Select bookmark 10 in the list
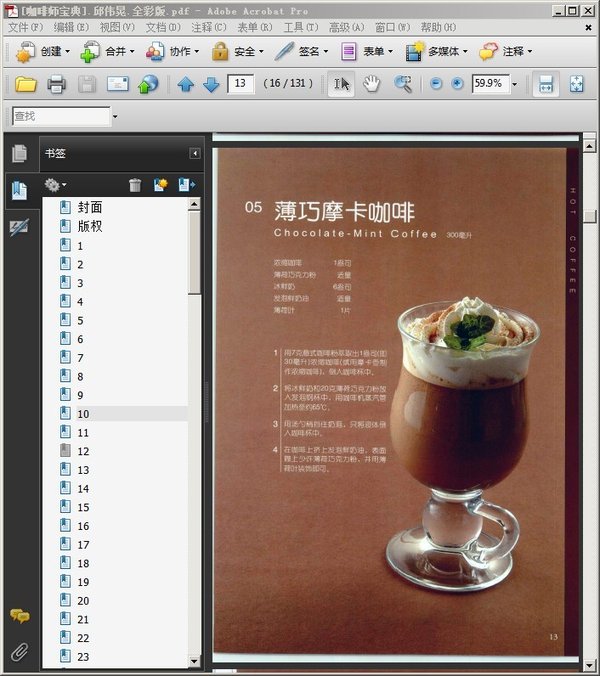Screen dimensions: 600x676 [83, 414]
